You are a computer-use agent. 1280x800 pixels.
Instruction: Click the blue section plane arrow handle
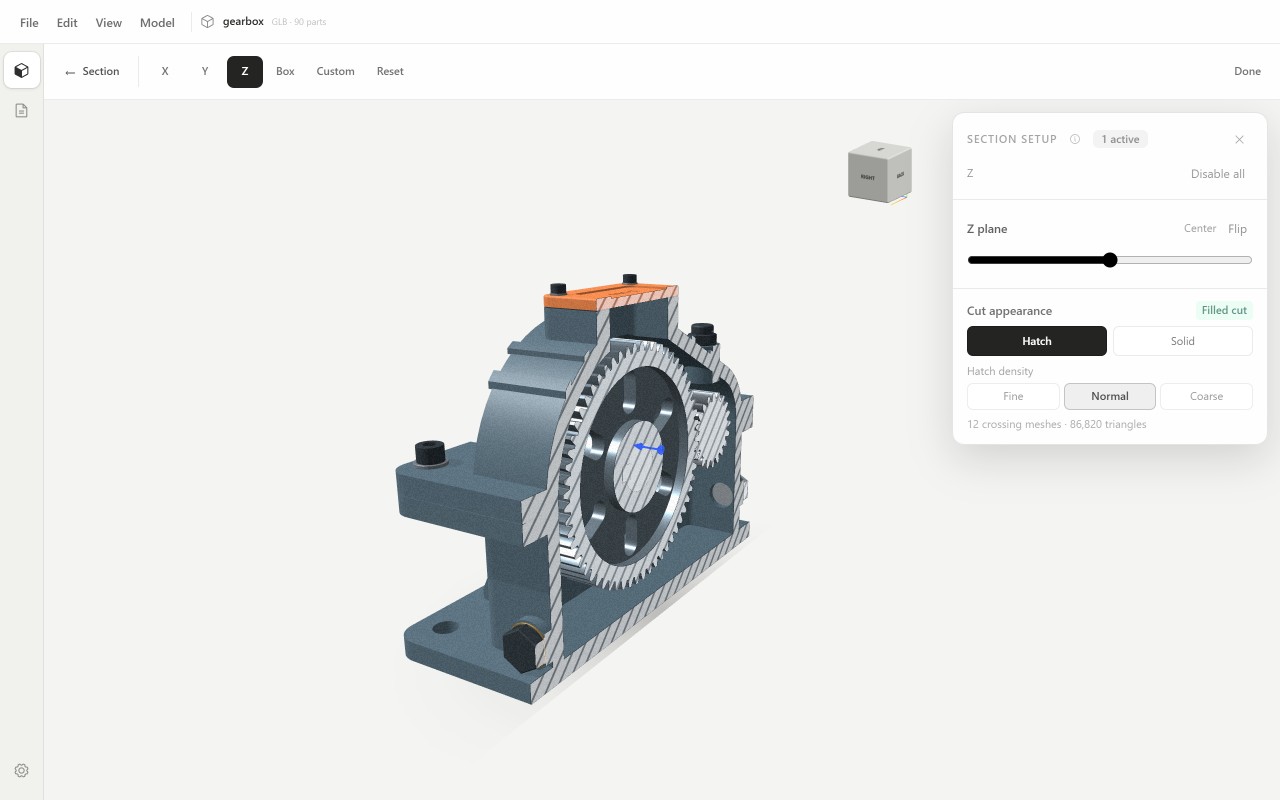tap(649, 448)
